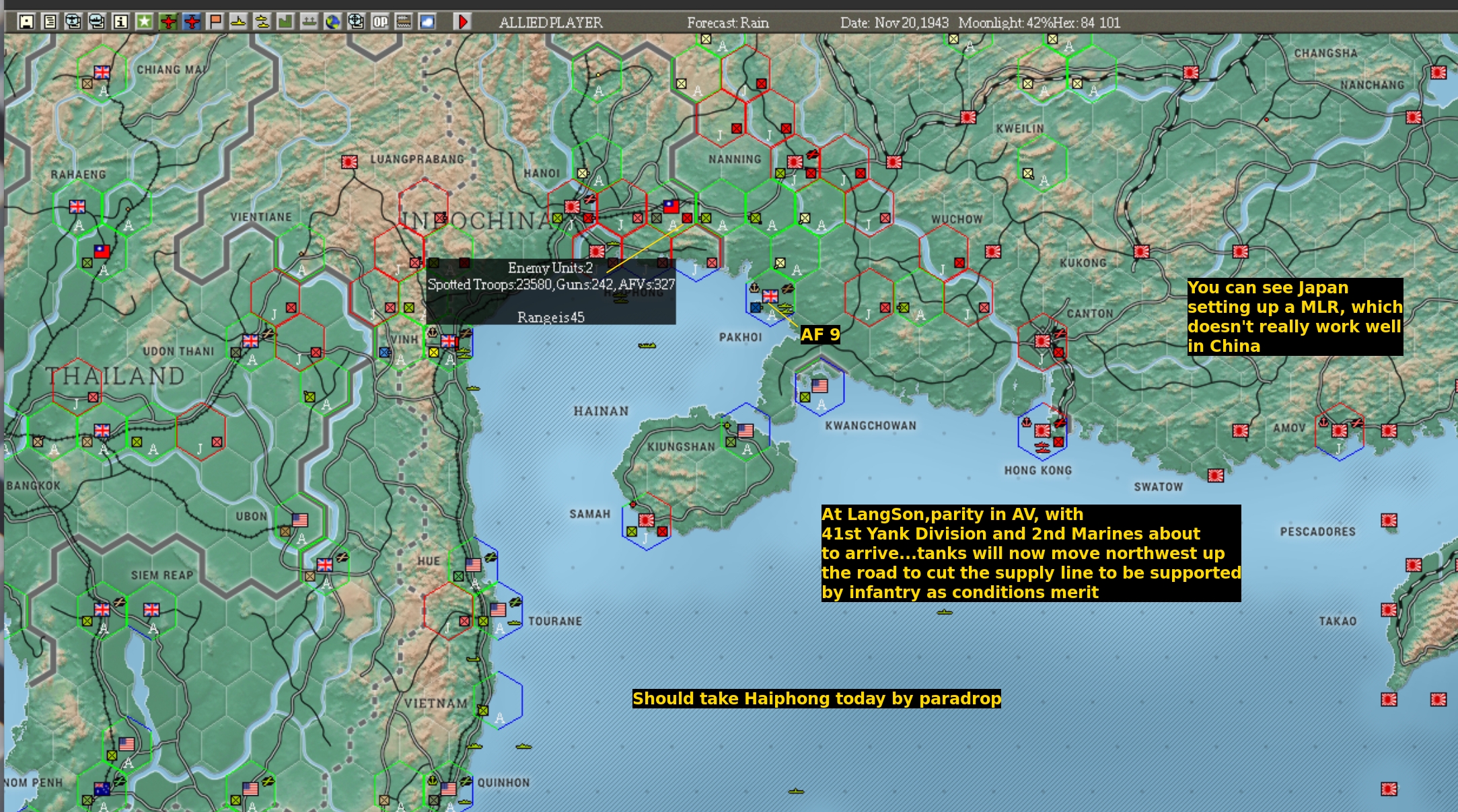Click the single yellow ship icon
Image resolution: width=1458 pixels, height=812 pixels.
pos(238,22)
